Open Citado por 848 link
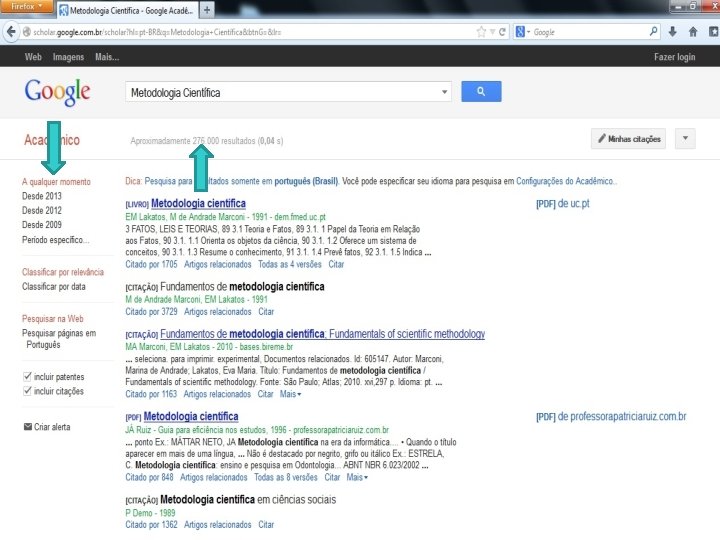This screenshot has height=540, width=720. pos(149,477)
